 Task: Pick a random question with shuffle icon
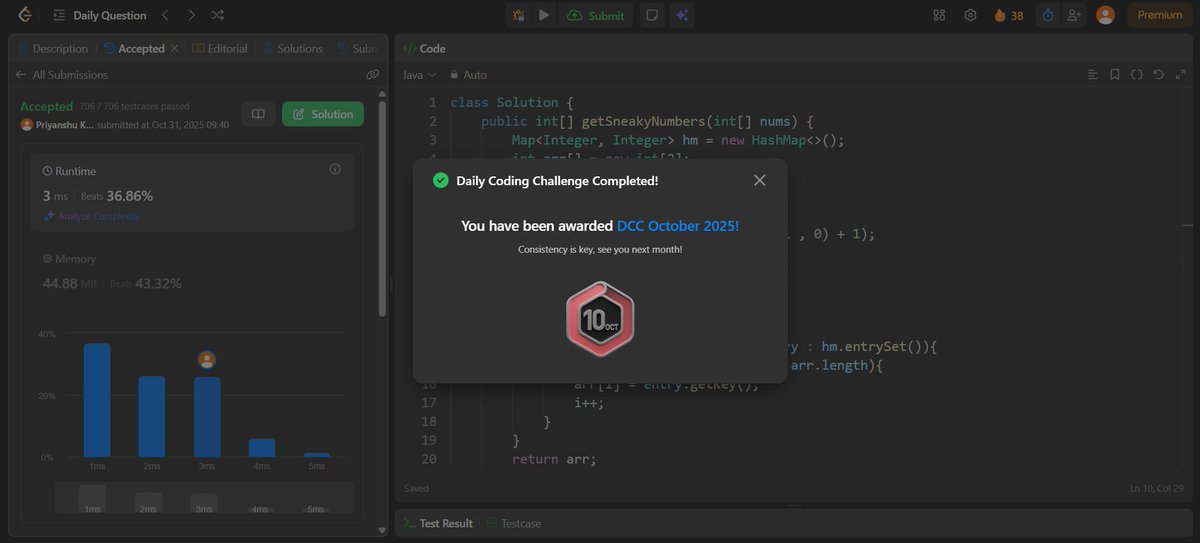coord(218,15)
